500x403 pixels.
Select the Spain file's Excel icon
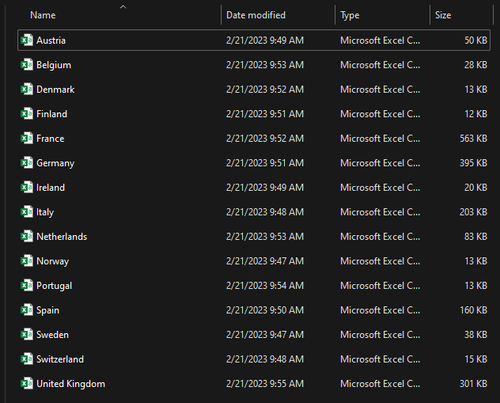click(27, 310)
